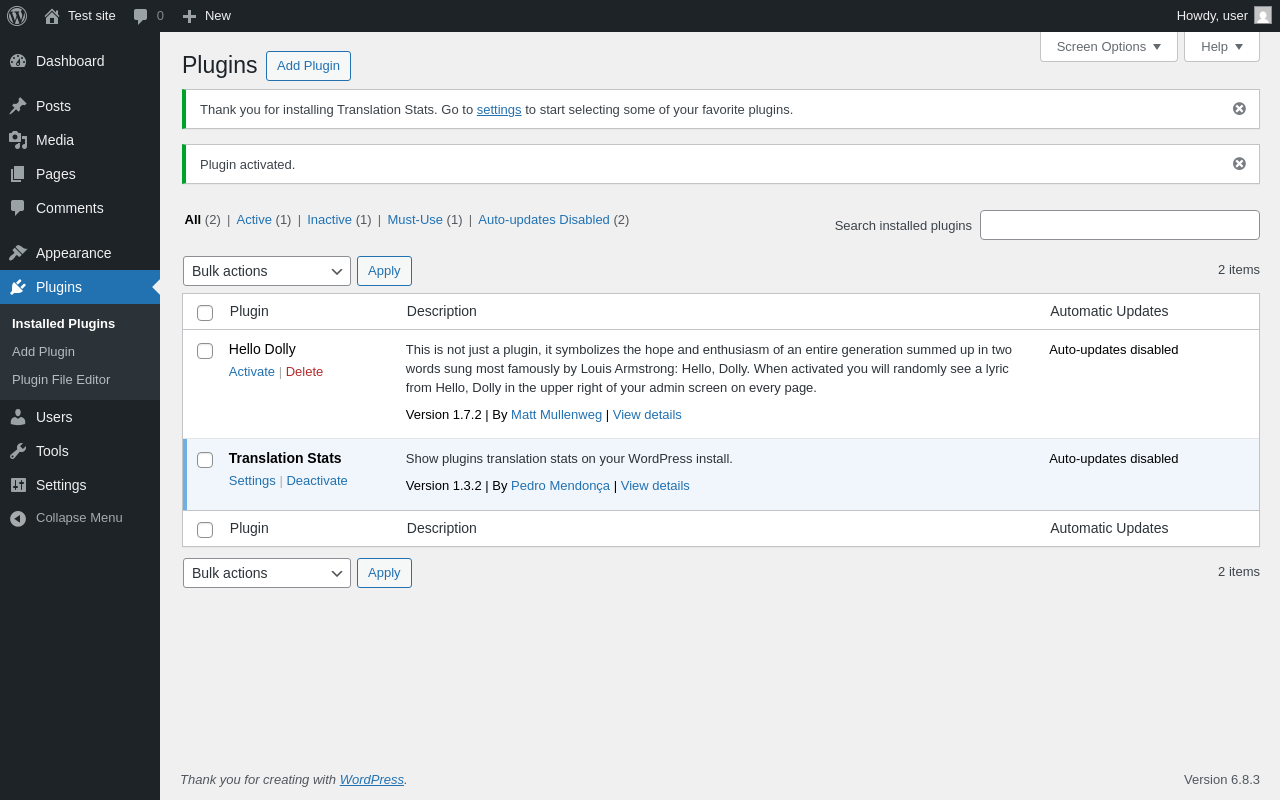1280x800 pixels.
Task: Open the comments bubble icon in admin bar
Action: pyautogui.click(x=141, y=16)
